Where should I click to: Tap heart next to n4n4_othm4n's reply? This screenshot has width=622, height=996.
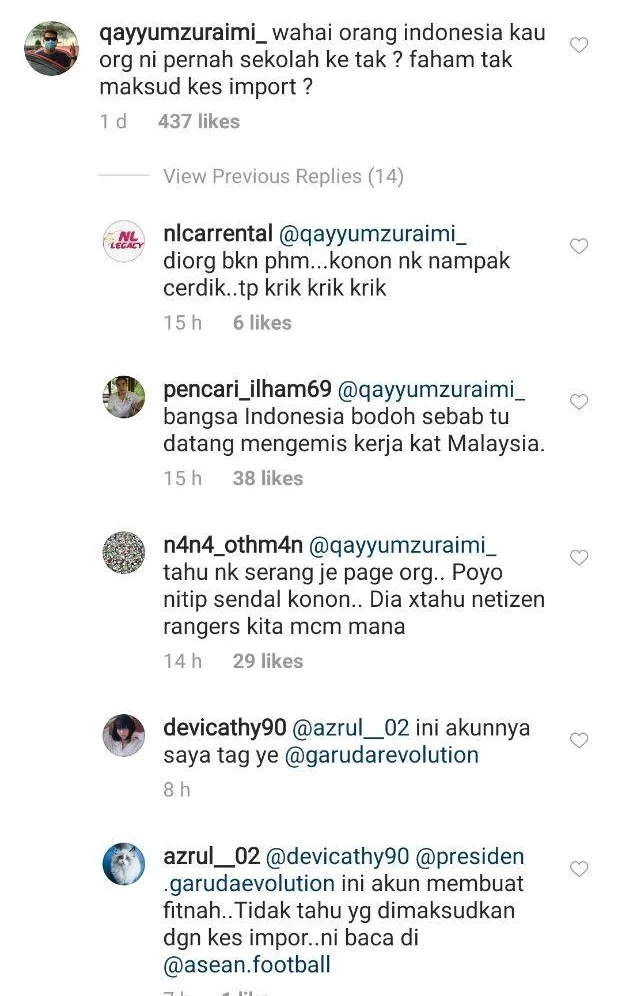point(579,557)
